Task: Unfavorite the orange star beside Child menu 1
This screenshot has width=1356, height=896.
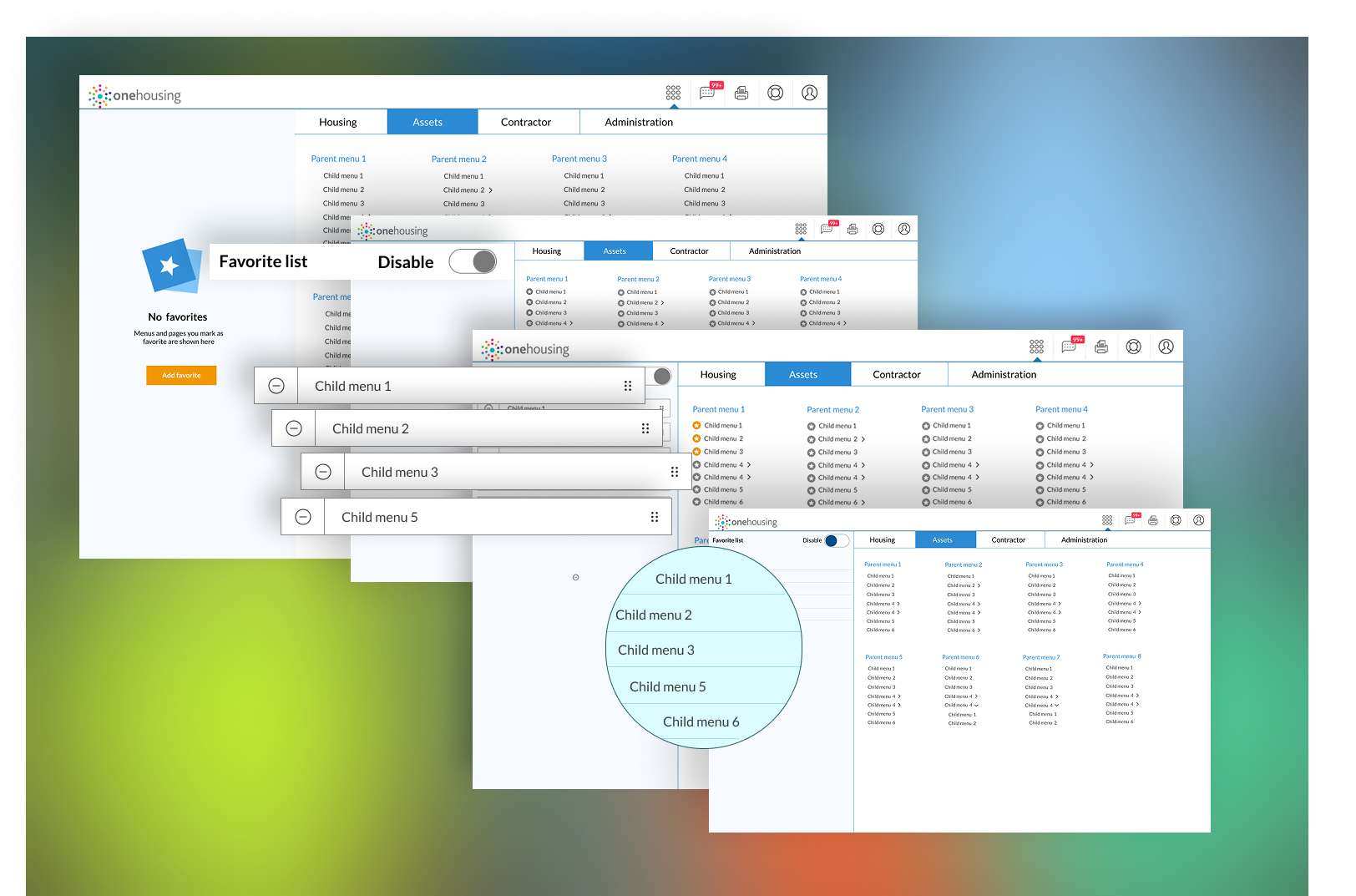Action: pyautogui.click(x=696, y=426)
